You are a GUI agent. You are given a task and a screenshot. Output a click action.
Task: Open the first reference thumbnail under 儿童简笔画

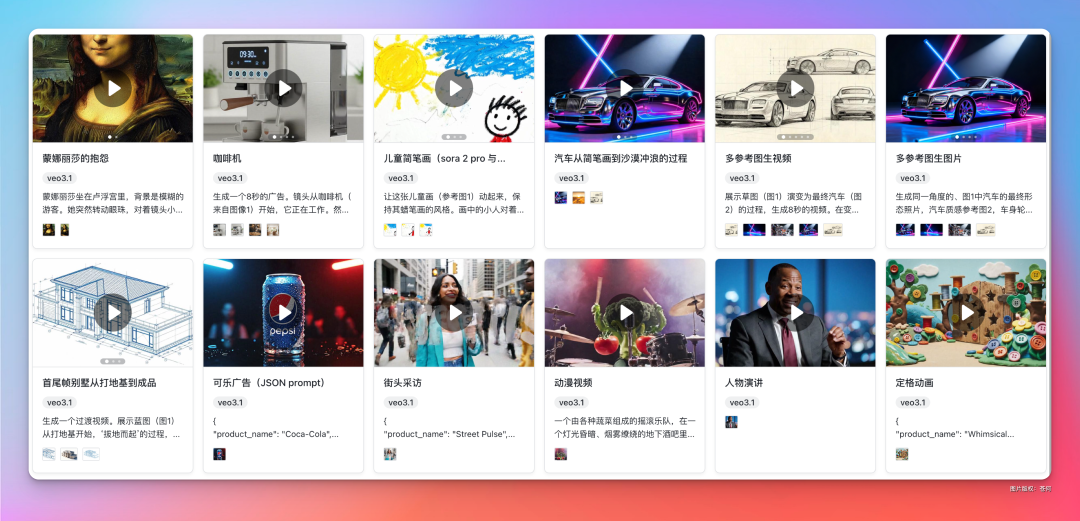click(390, 229)
